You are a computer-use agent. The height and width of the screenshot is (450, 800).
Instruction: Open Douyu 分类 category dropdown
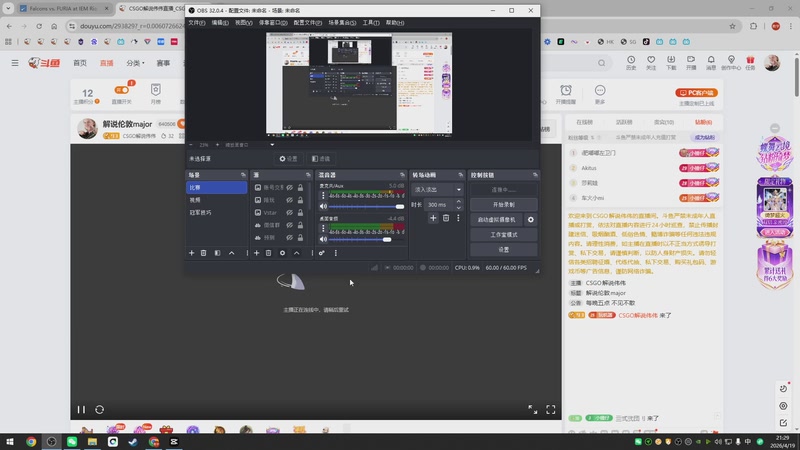click(135, 63)
